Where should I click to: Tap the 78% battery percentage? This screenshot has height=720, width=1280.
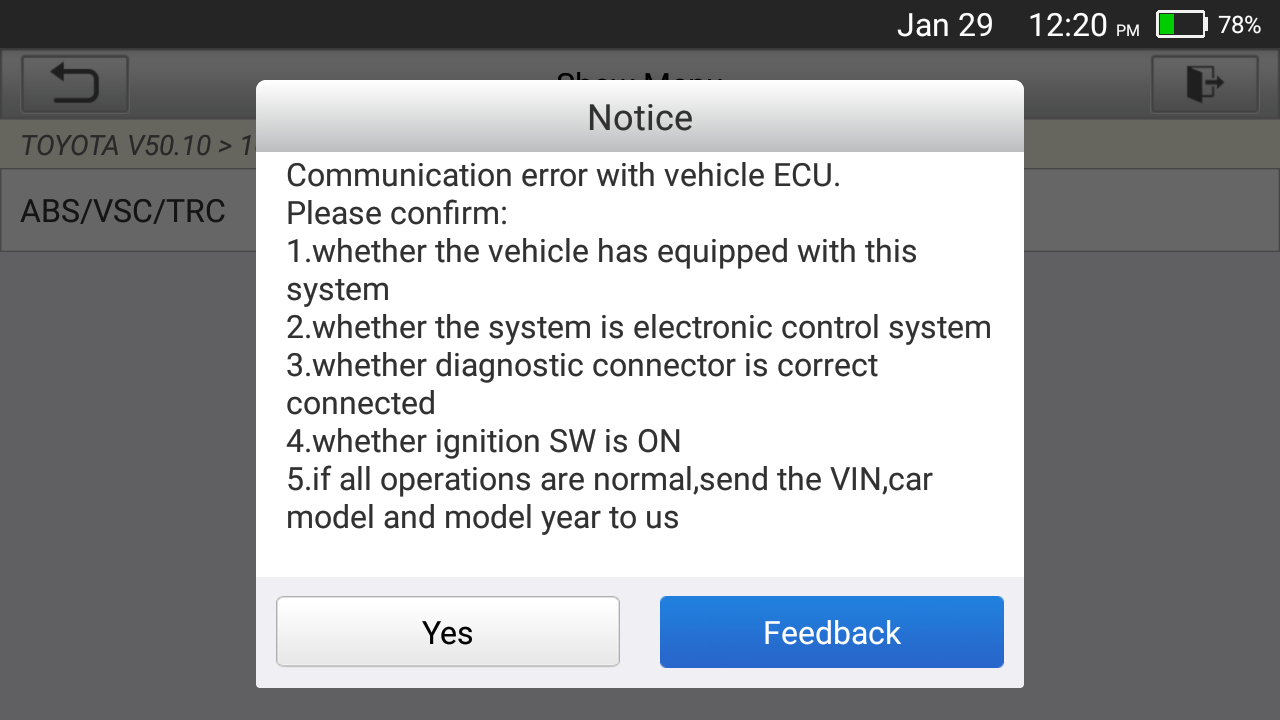(1240, 26)
